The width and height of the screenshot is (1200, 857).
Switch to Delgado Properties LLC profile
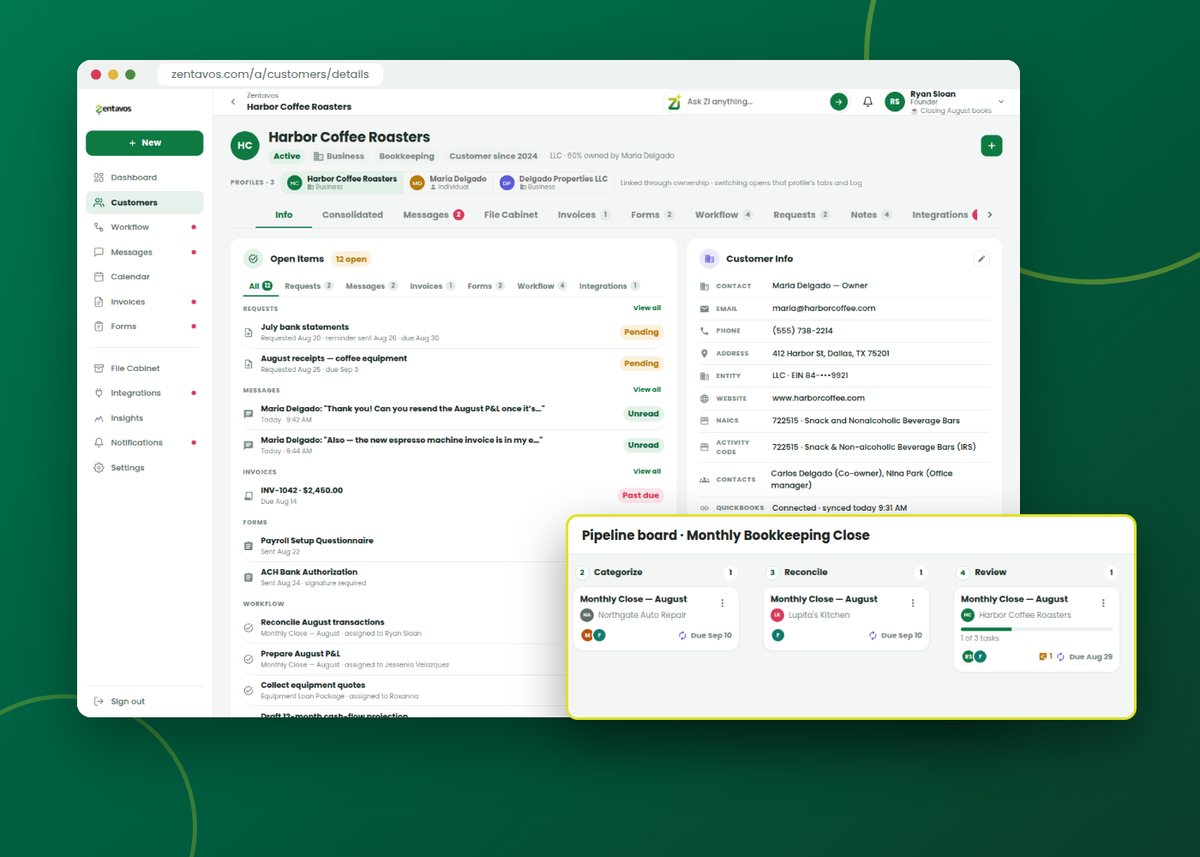pyautogui.click(x=554, y=182)
